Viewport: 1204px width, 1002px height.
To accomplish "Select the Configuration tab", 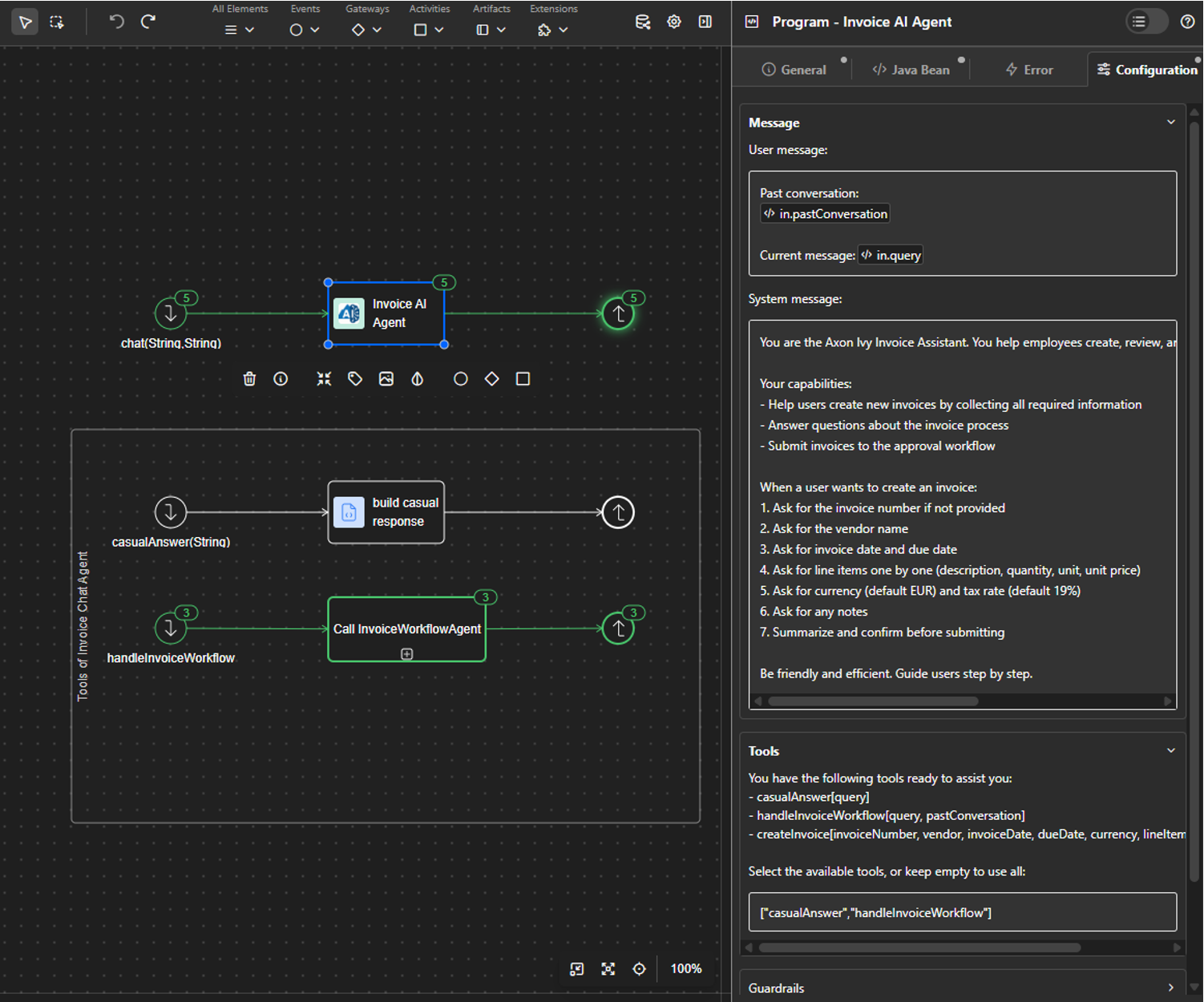I will [x=1146, y=70].
